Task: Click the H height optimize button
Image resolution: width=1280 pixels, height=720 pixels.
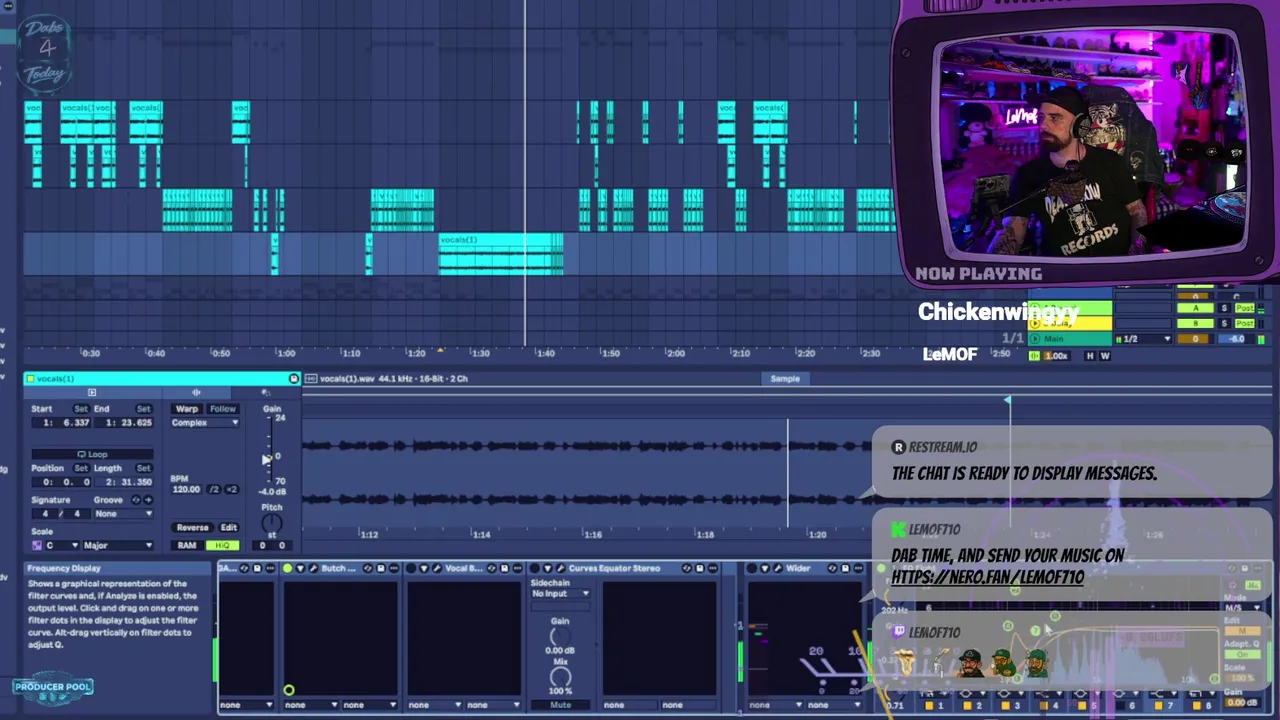Action: pos(1090,356)
